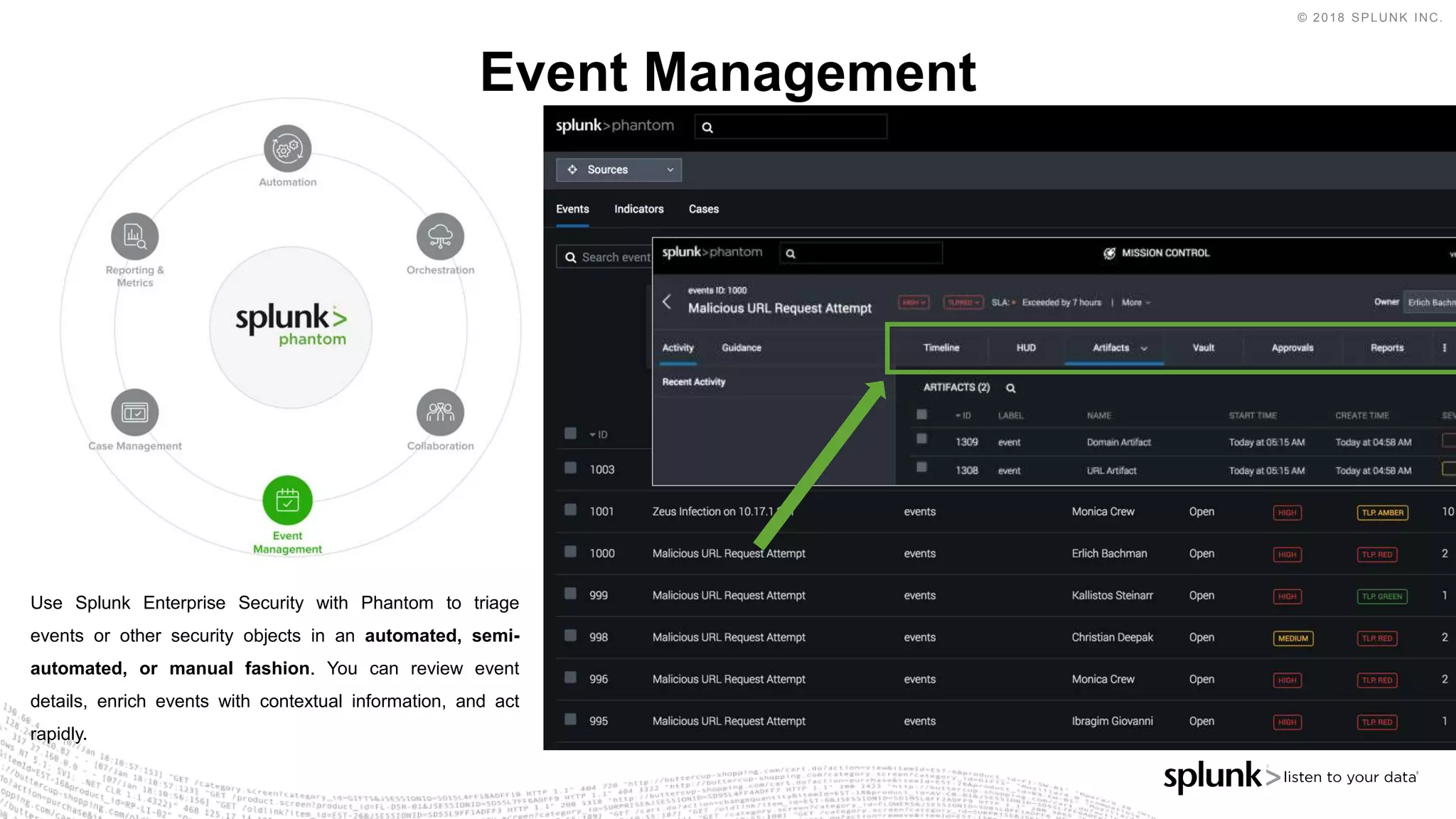Expand the More dropdown
The image size is (1456, 819).
tap(1135, 303)
